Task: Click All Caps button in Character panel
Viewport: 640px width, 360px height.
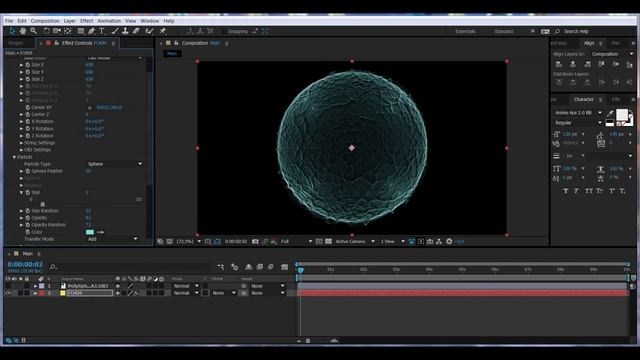Action: coord(589,191)
